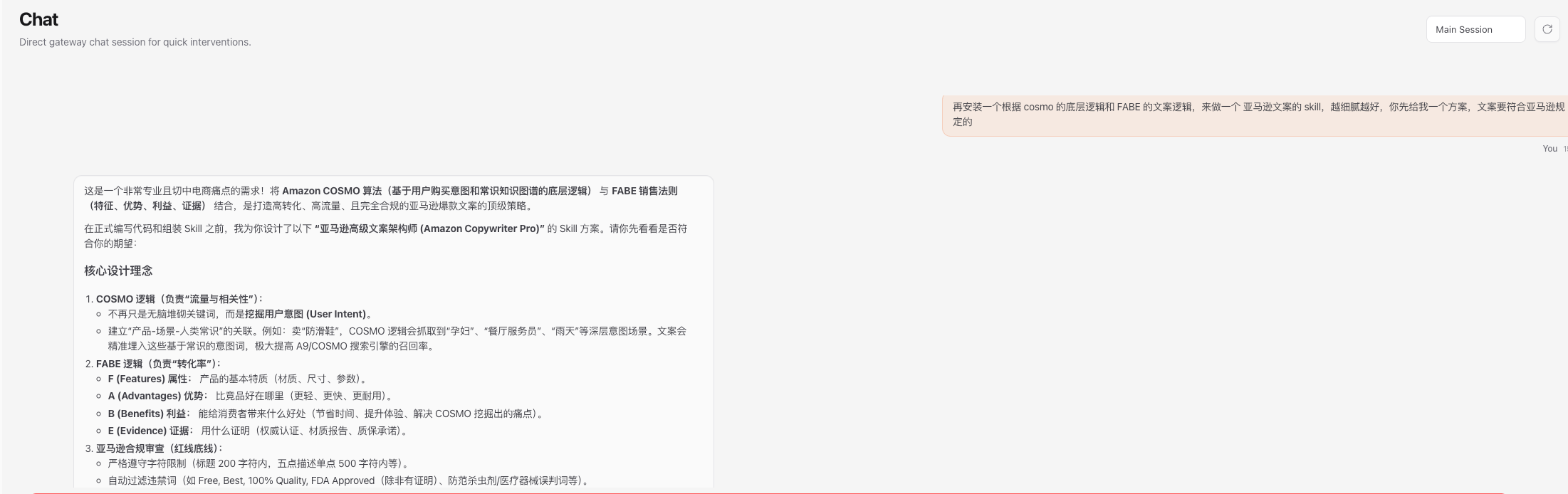Click bullet '自动过滤违禁词（如 Free, Best…'
Screen dimensions: 1568x494
coord(349,480)
